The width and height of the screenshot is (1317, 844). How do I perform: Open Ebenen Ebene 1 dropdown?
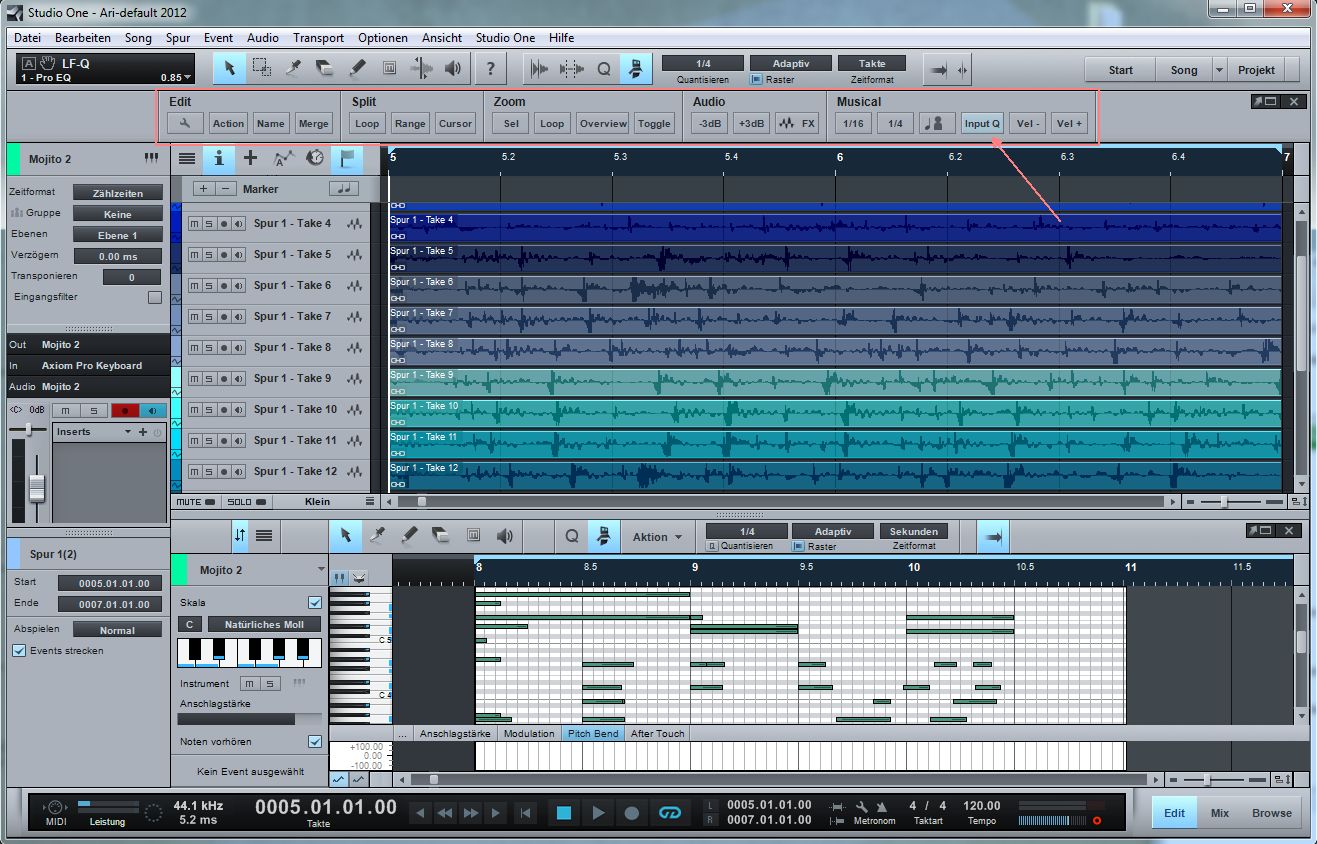coord(117,235)
